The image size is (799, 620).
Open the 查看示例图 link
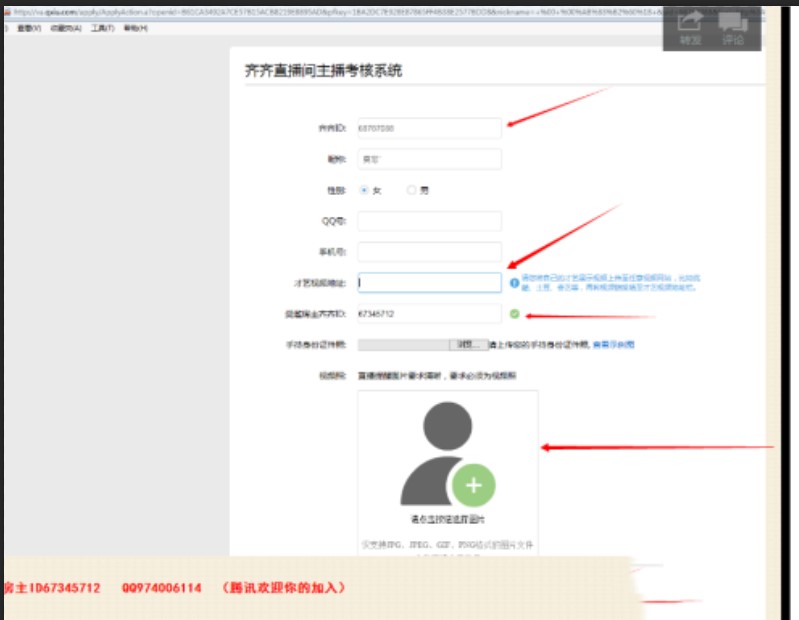point(614,345)
